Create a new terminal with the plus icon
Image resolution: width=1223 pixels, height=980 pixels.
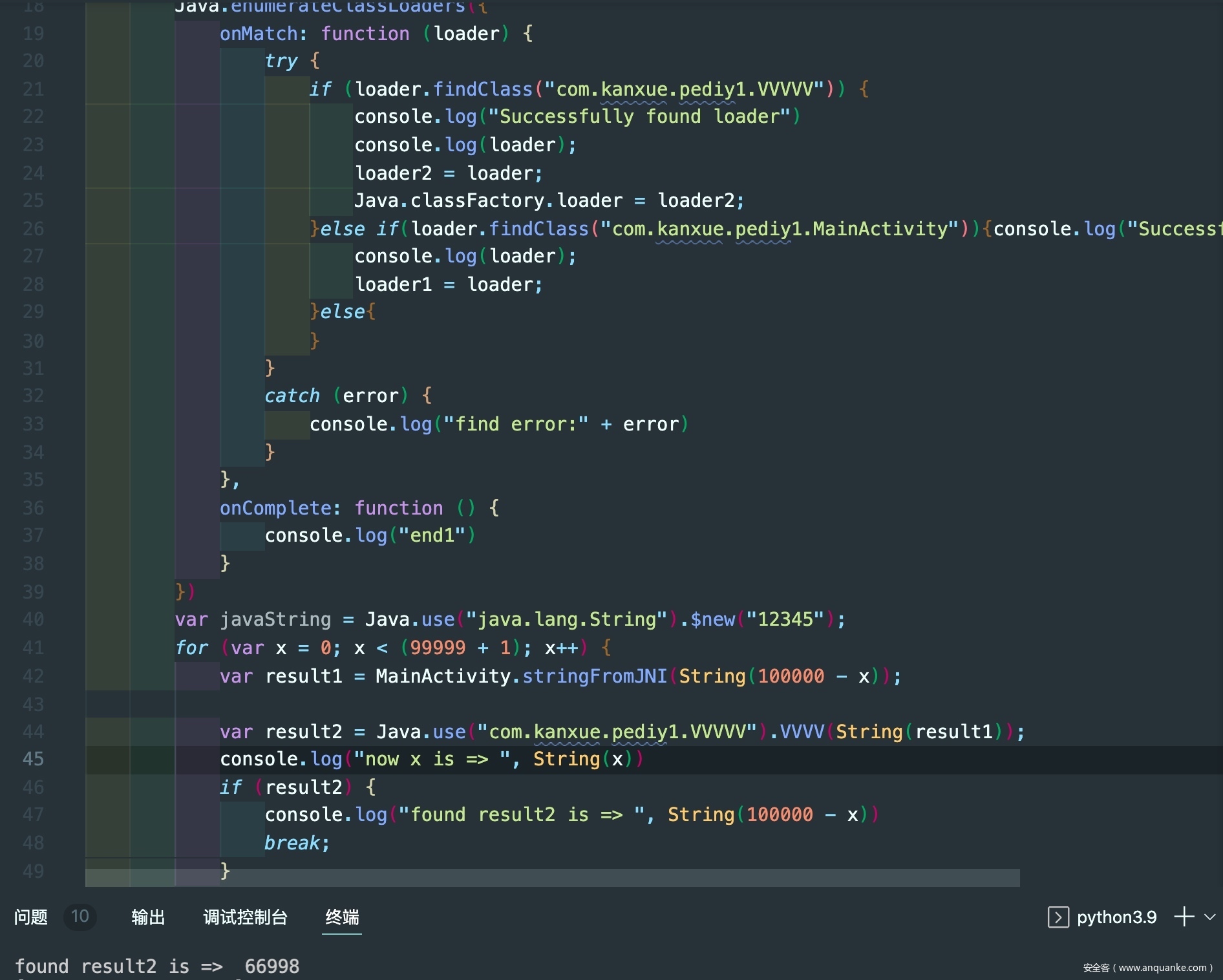[x=1184, y=917]
